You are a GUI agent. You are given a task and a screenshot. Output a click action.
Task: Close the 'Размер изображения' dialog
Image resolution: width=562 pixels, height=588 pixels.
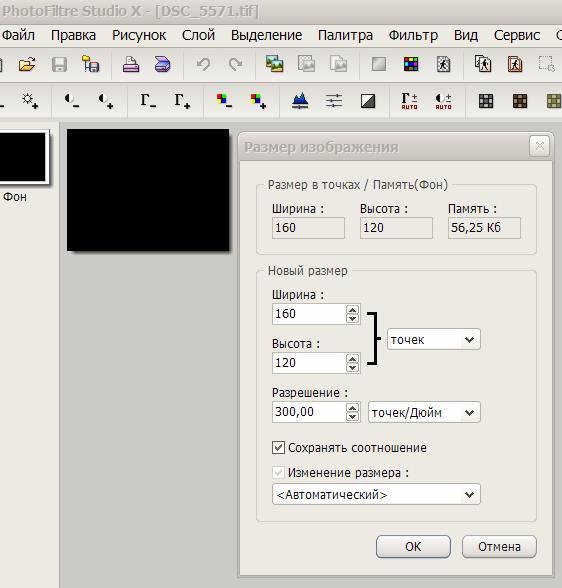coord(540,146)
